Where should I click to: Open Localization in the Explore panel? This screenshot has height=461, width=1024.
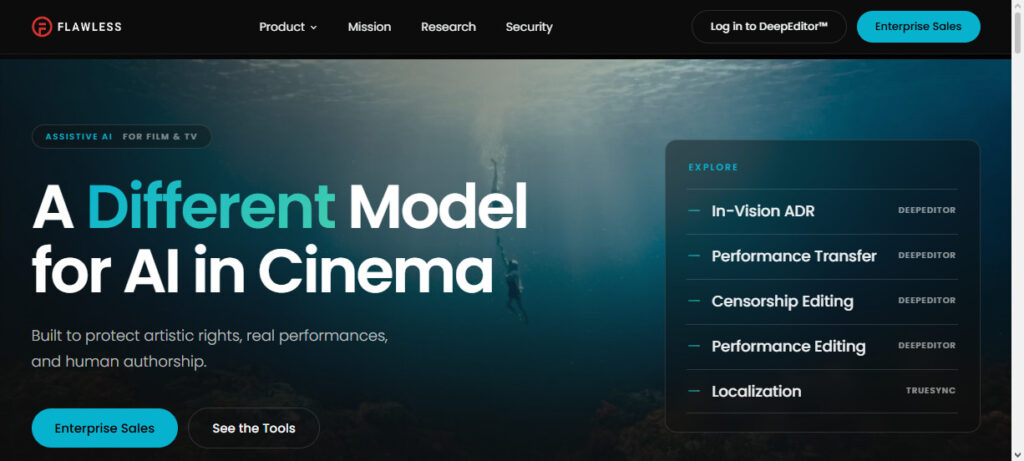pos(822,391)
